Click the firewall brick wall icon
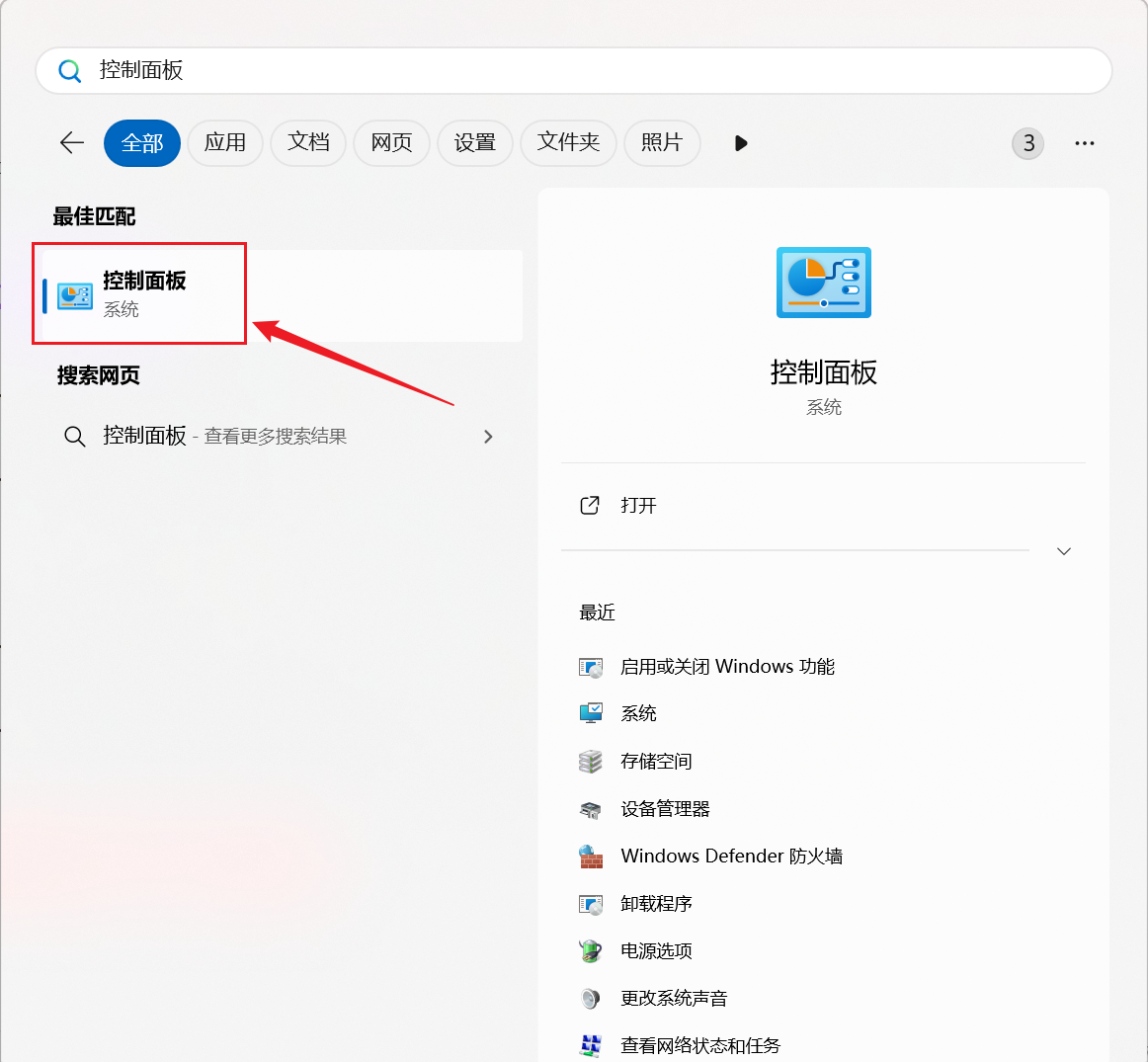Viewport: 1148px width, 1062px height. tap(591, 857)
